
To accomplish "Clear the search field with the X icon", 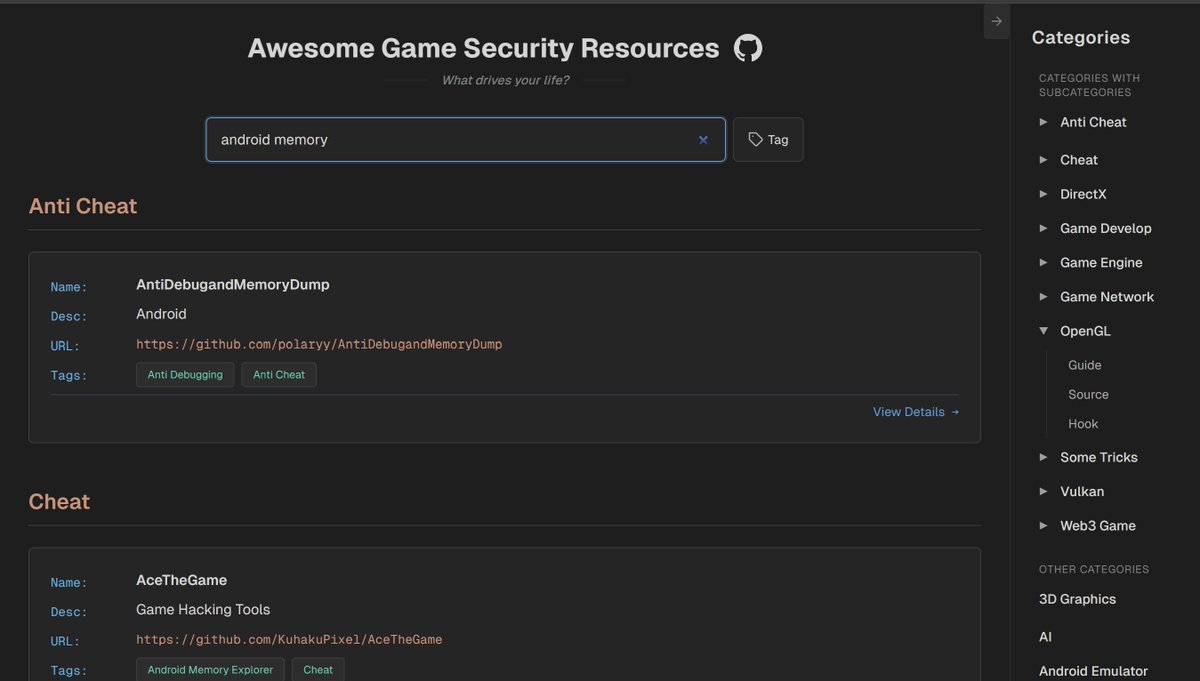I will tap(703, 140).
